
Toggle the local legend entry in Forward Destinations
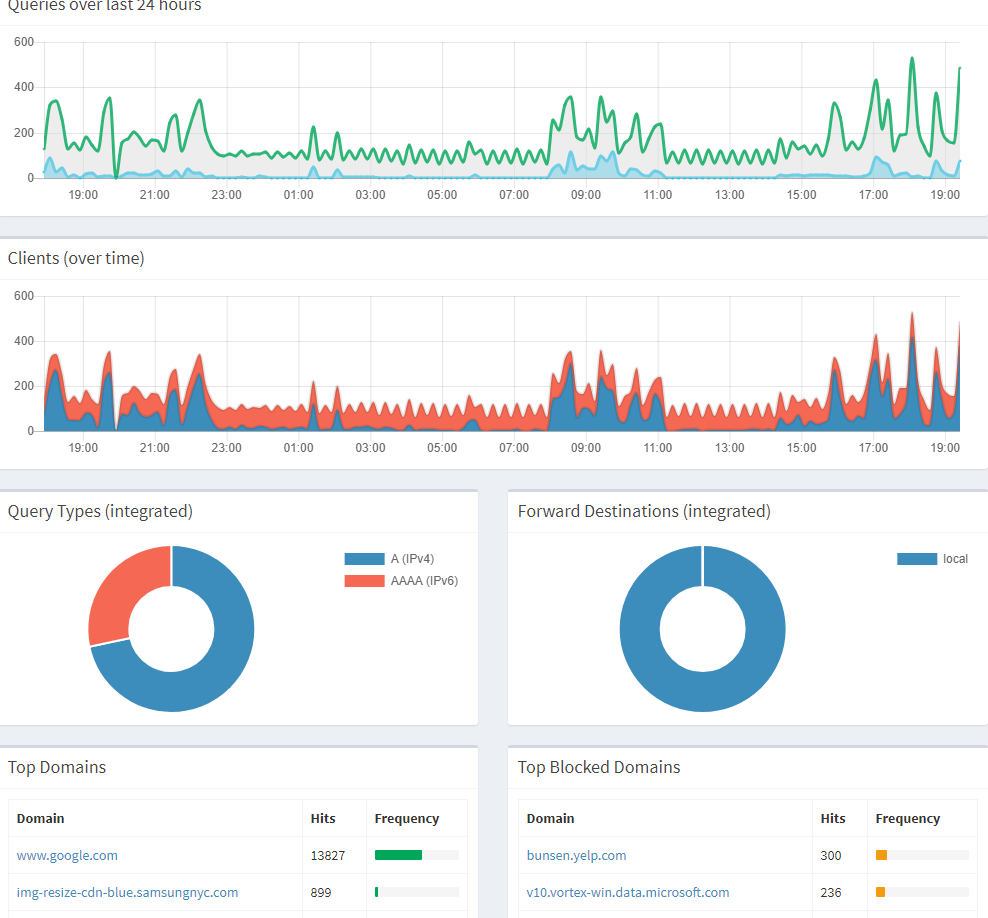click(x=933, y=559)
